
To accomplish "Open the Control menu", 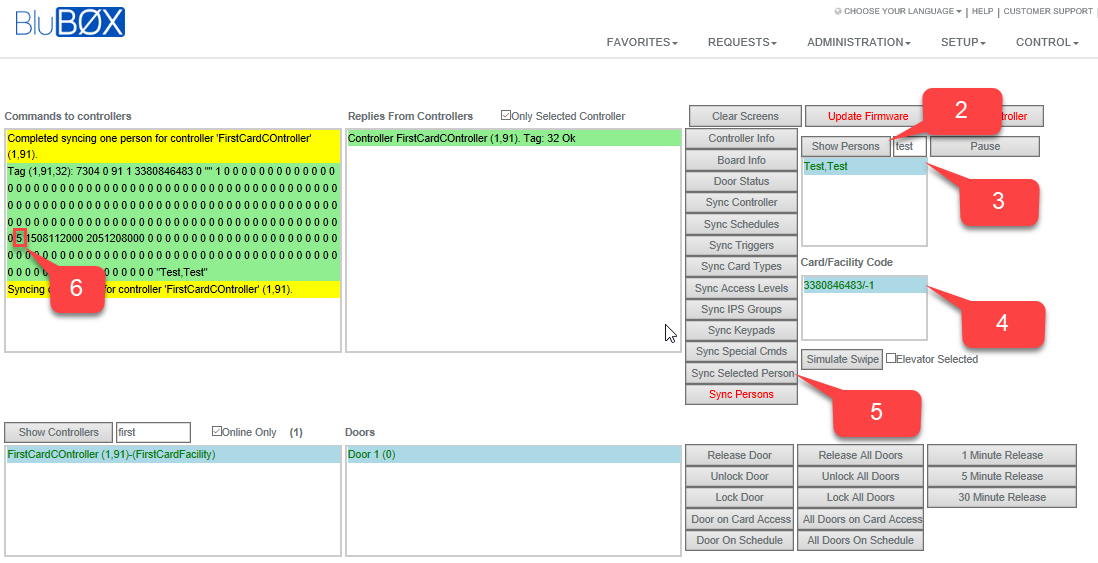I will [1047, 43].
